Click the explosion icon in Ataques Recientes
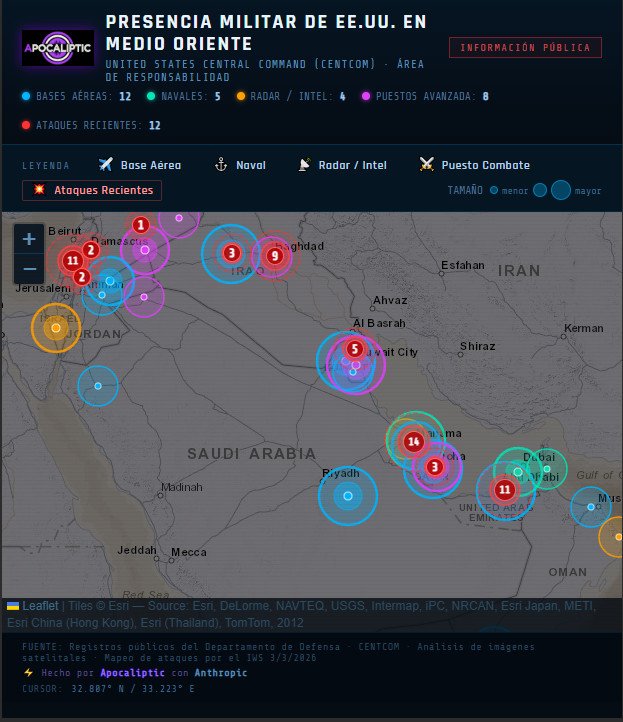The height and width of the screenshot is (722, 623). click(40, 189)
